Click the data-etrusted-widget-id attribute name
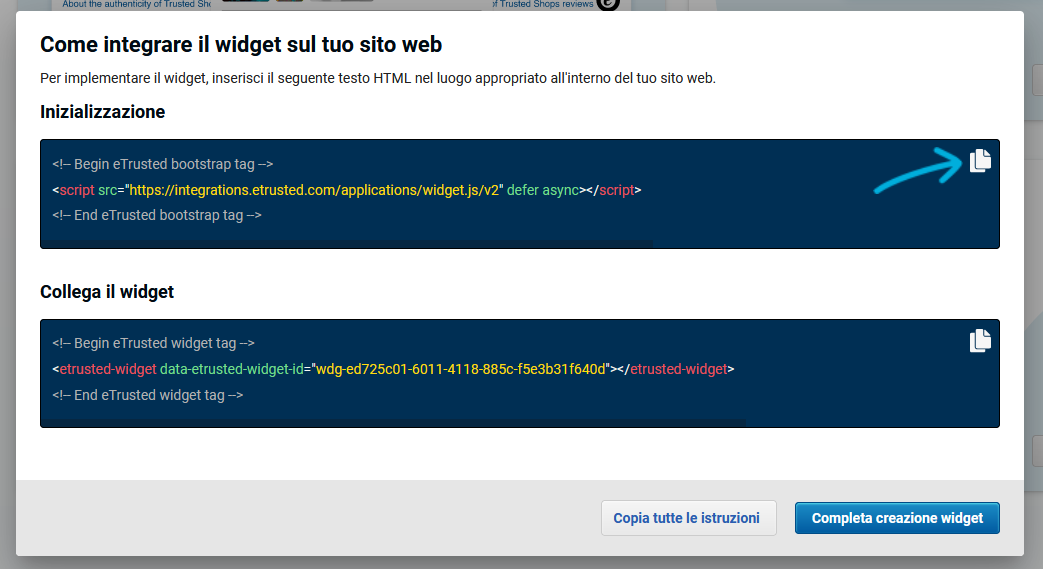This screenshot has height=569, width=1043. (x=231, y=369)
